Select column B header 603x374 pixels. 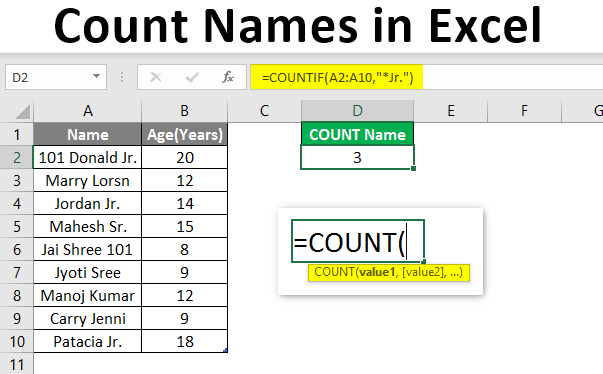tap(185, 111)
